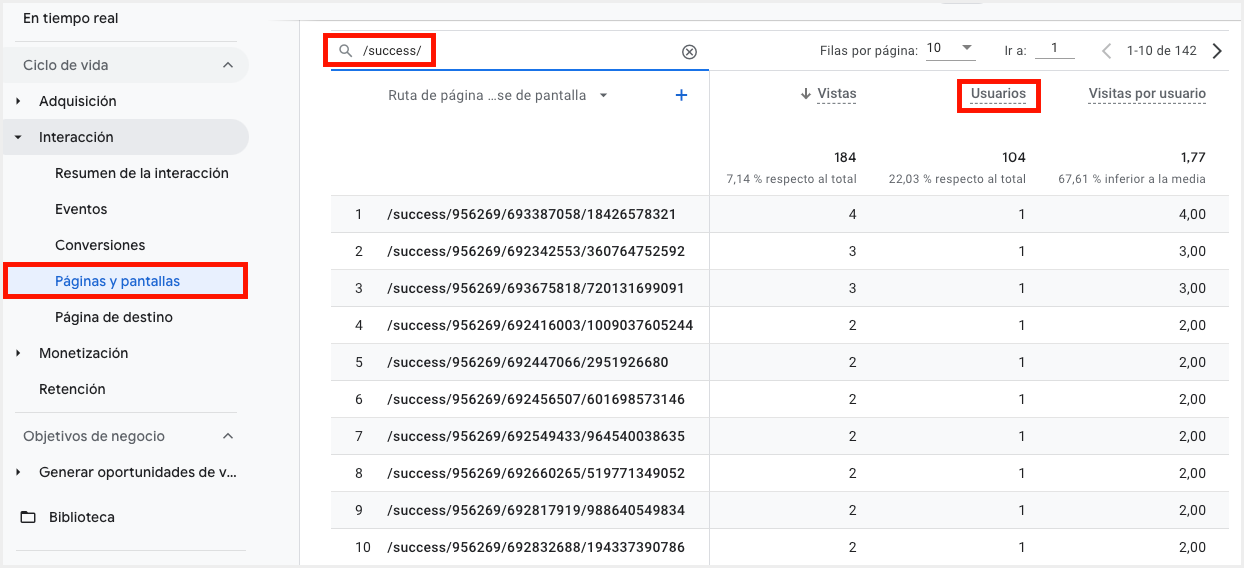The image size is (1244, 568).
Task: Sort by Visitas por usuario column
Action: click(x=1146, y=94)
